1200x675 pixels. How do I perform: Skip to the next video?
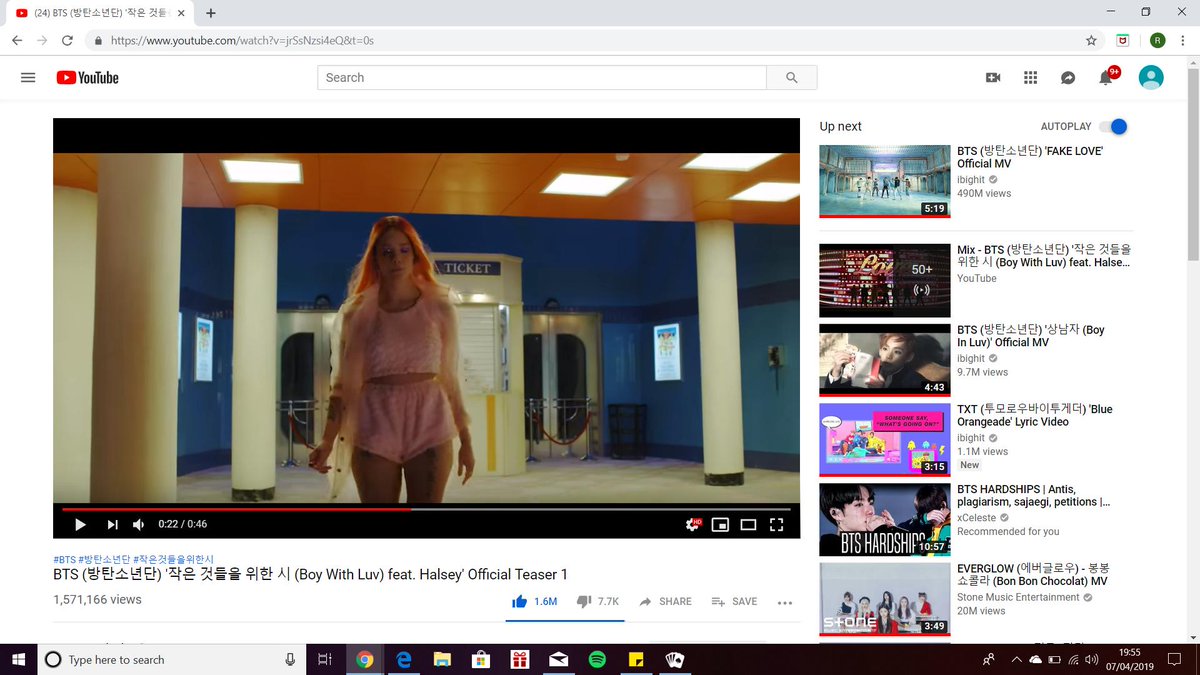coord(112,524)
